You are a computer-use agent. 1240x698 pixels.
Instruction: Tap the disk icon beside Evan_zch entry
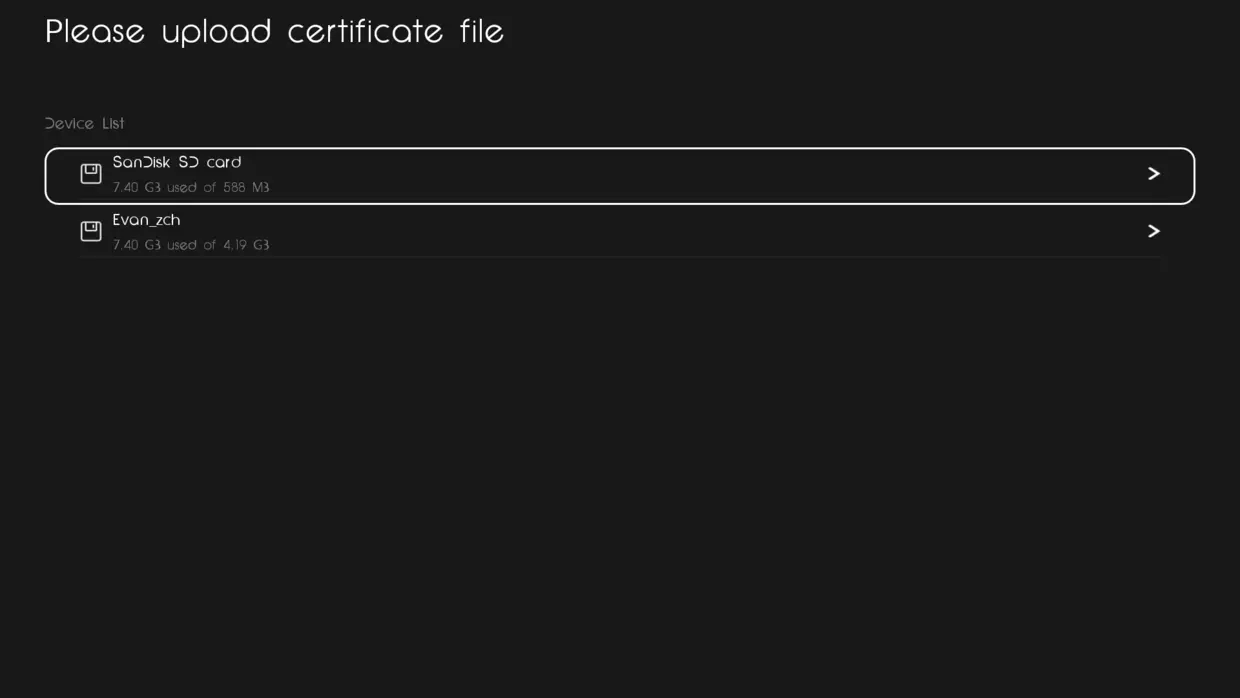pyautogui.click(x=91, y=231)
